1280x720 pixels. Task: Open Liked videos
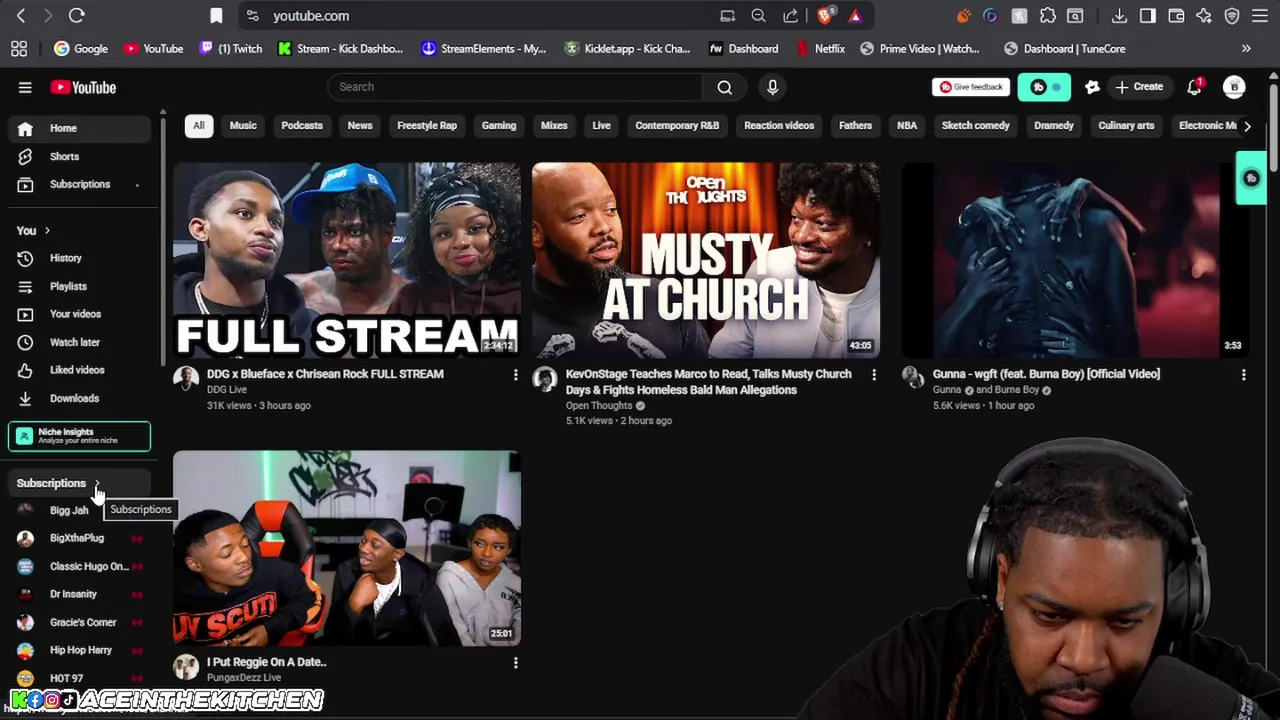click(x=80, y=370)
